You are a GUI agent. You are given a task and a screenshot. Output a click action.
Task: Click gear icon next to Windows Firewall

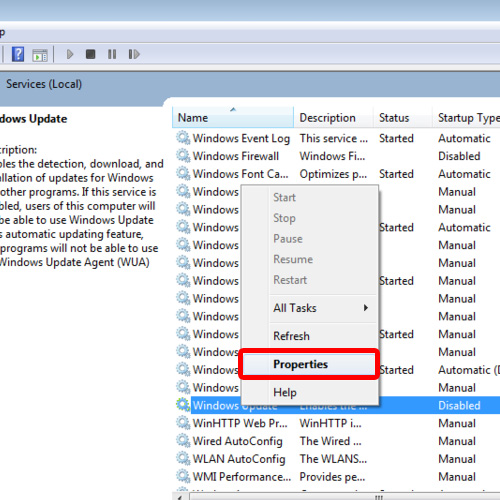pyautogui.click(x=183, y=156)
